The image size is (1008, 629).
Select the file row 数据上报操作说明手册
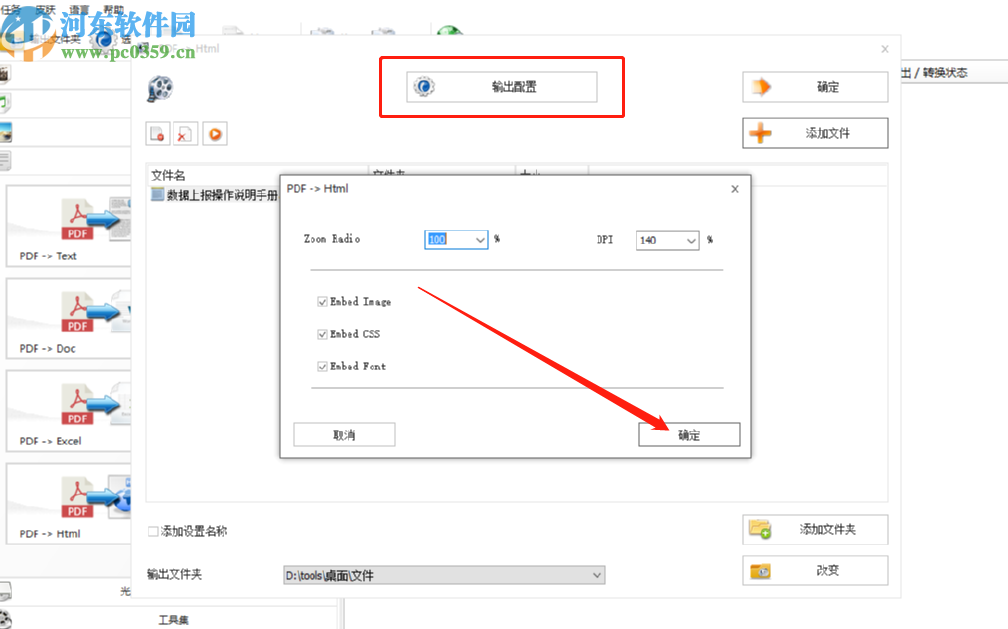coord(215,195)
